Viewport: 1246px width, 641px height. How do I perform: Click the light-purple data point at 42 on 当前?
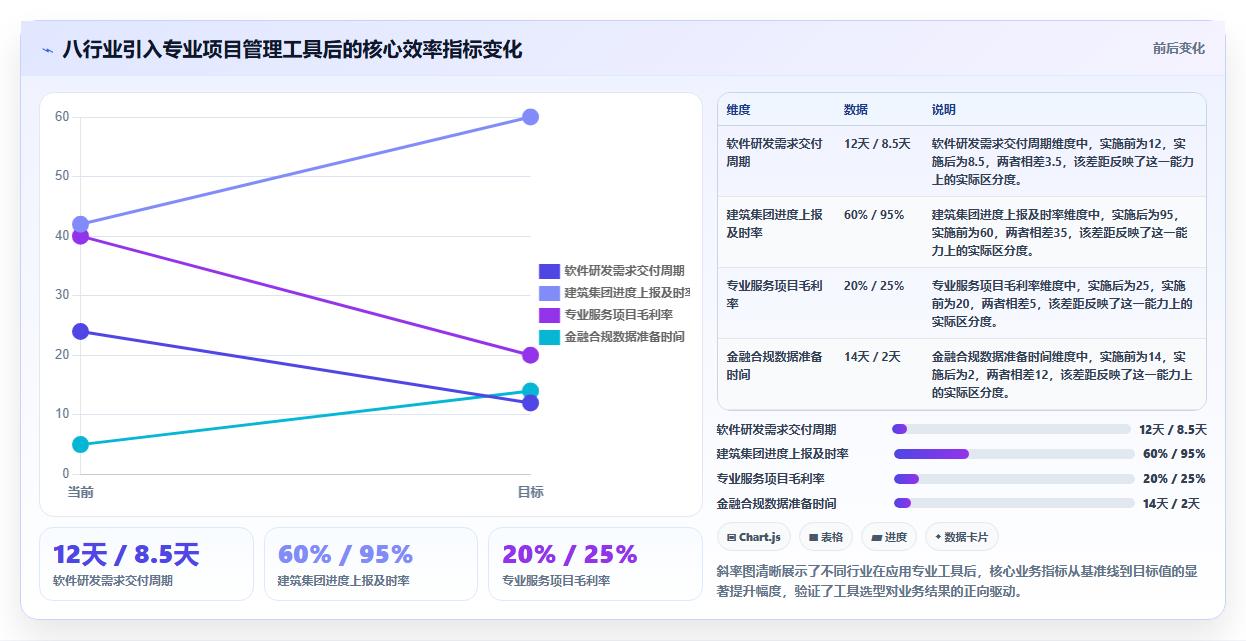[x=80, y=224]
